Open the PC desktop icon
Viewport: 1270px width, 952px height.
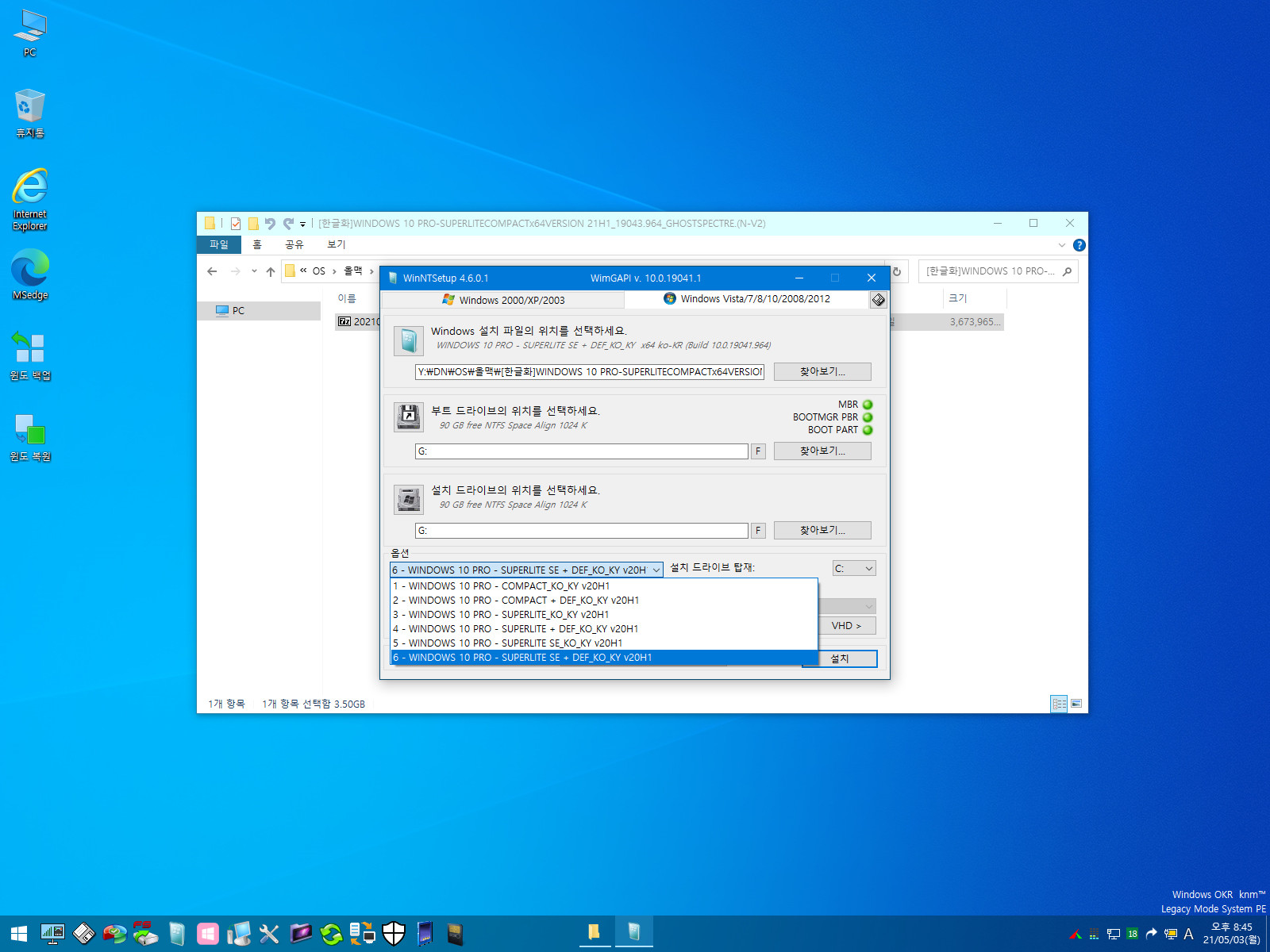point(30,33)
